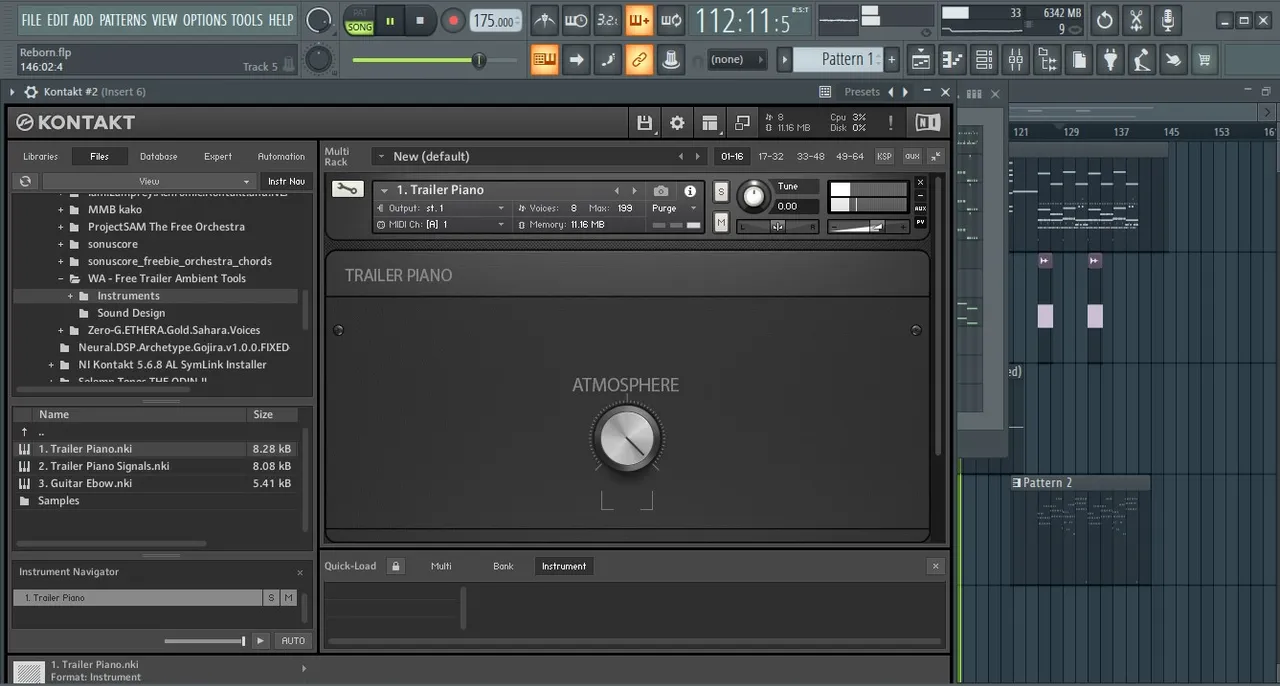Collapse WA - Free Trailer Ambient Tools folder

pyautogui.click(x=61, y=279)
